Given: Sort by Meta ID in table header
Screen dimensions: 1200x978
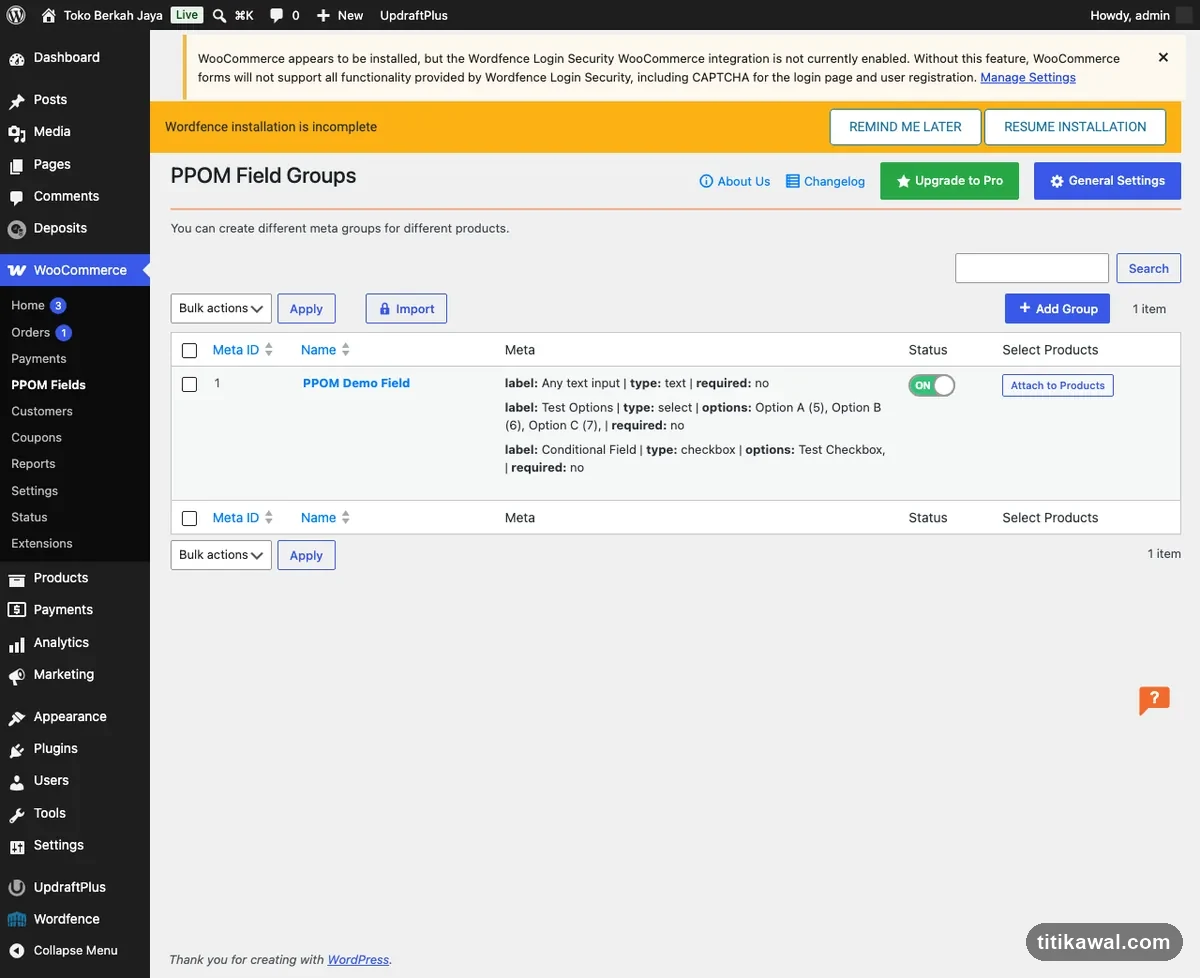Looking at the screenshot, I should click(243, 350).
